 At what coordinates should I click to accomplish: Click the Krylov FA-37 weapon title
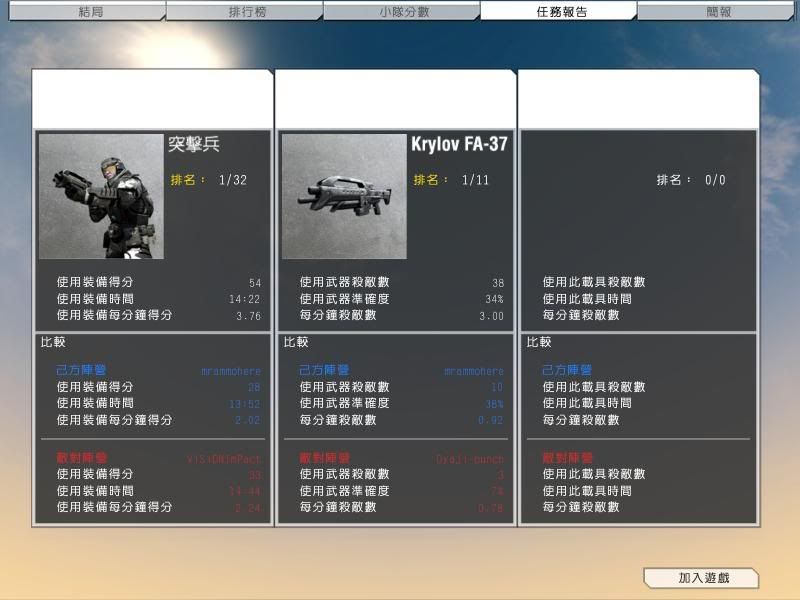pos(459,144)
